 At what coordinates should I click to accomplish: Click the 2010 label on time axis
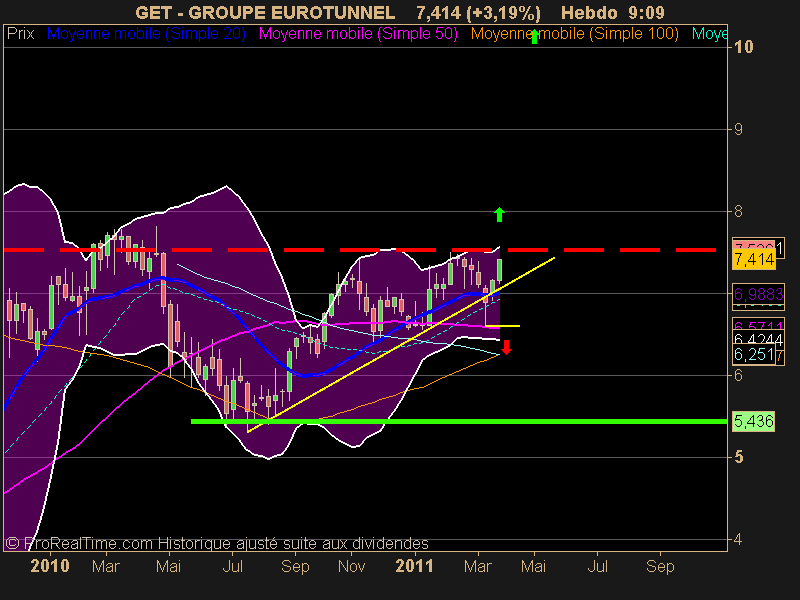click(x=50, y=566)
